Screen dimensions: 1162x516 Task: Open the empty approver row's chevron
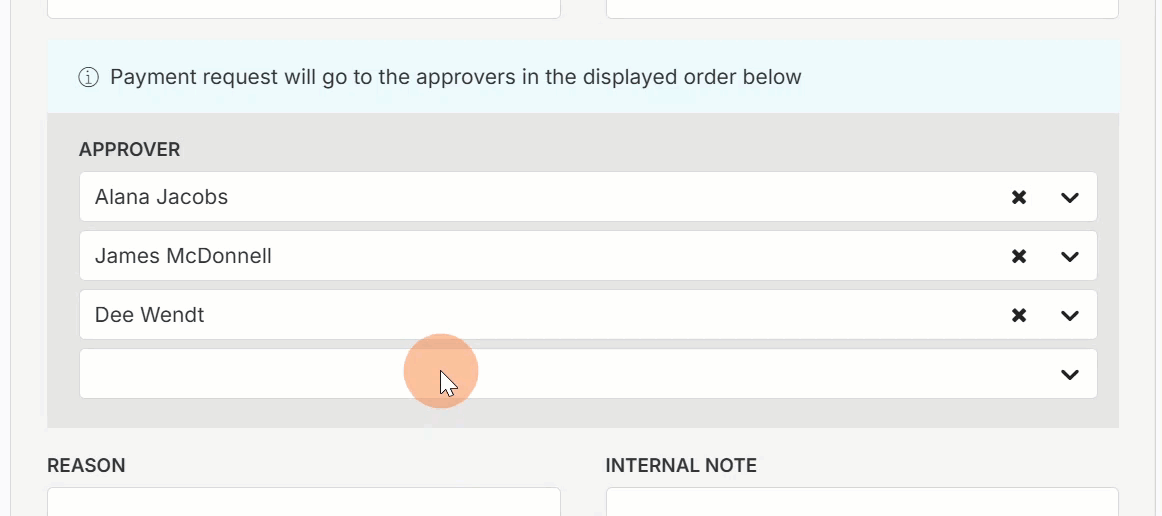coord(1069,374)
